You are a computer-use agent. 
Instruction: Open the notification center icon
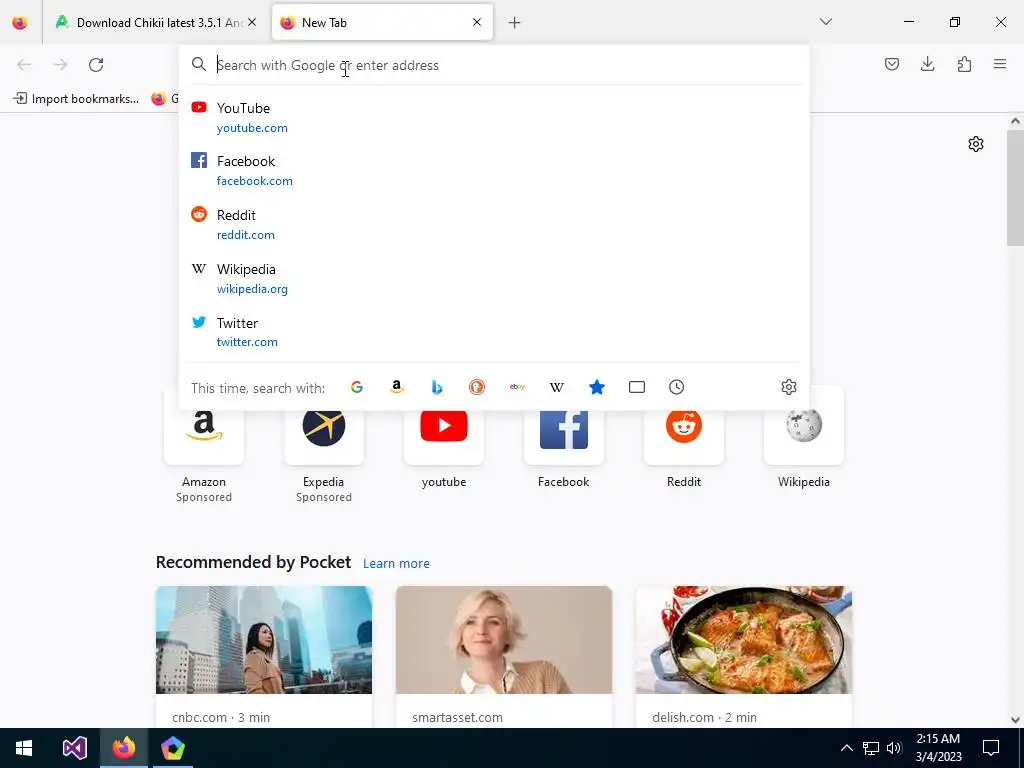pos(991,748)
